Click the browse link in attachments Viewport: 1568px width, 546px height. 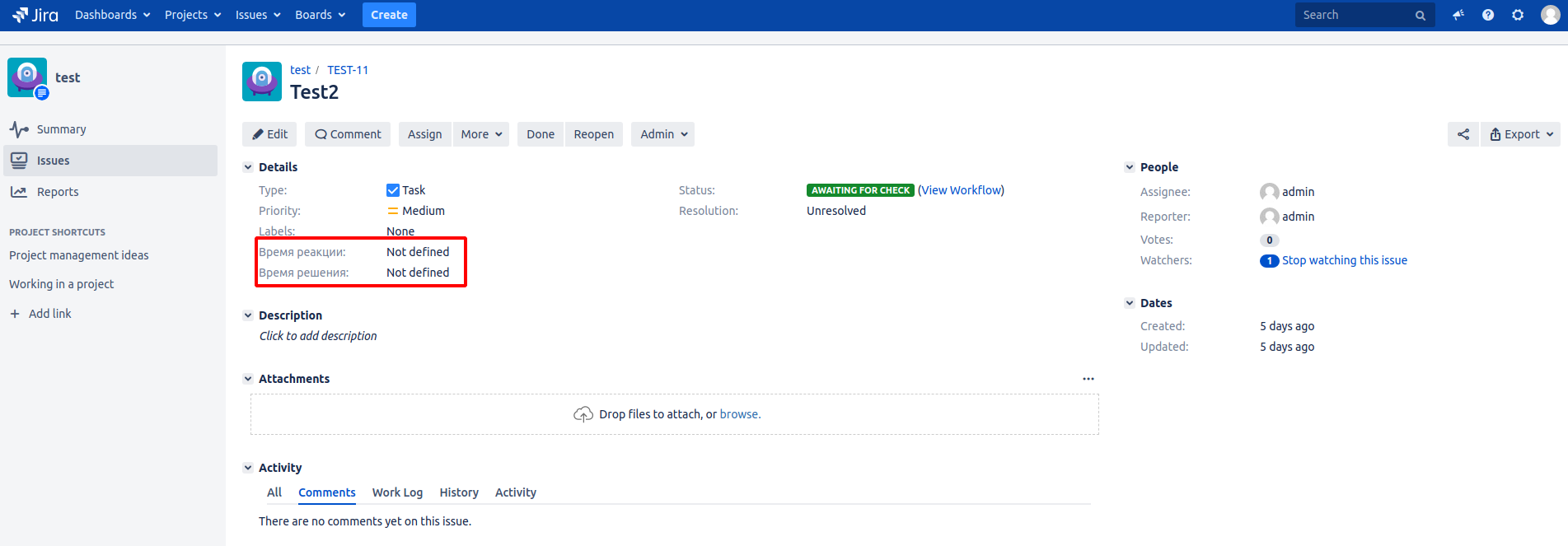click(739, 414)
